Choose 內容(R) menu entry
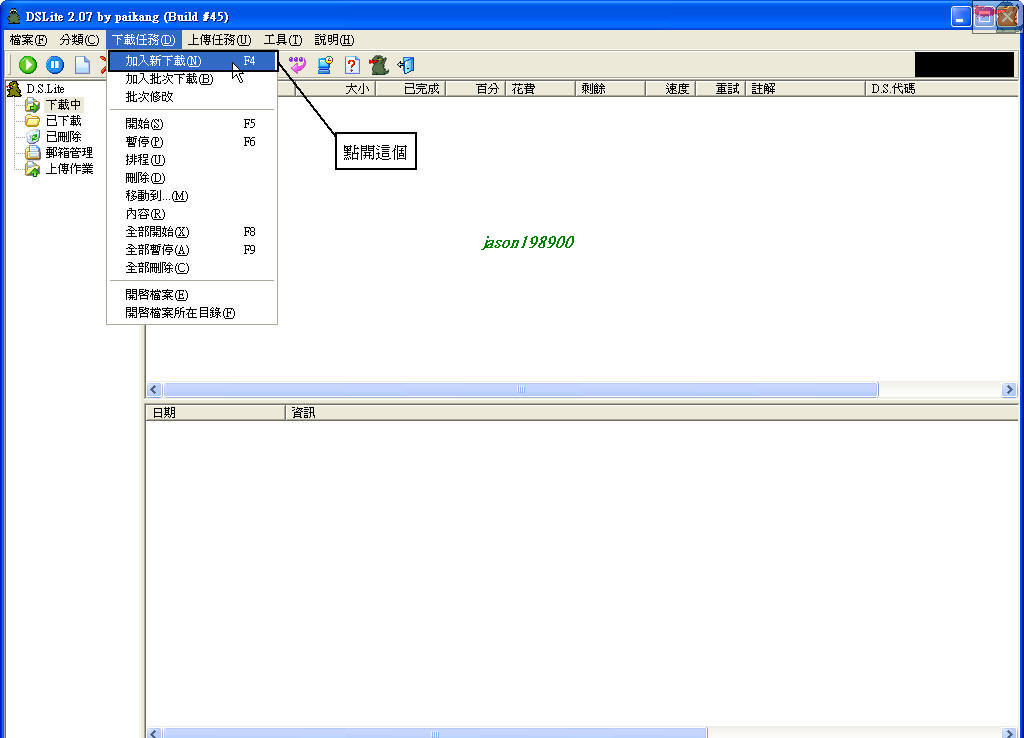1024x738 pixels. pos(193,214)
